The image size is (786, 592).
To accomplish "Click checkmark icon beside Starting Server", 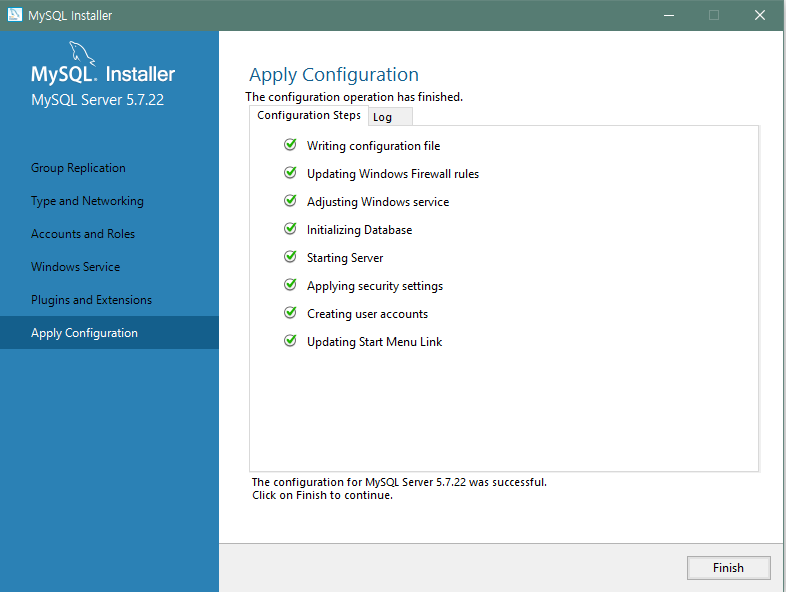I will pos(290,257).
